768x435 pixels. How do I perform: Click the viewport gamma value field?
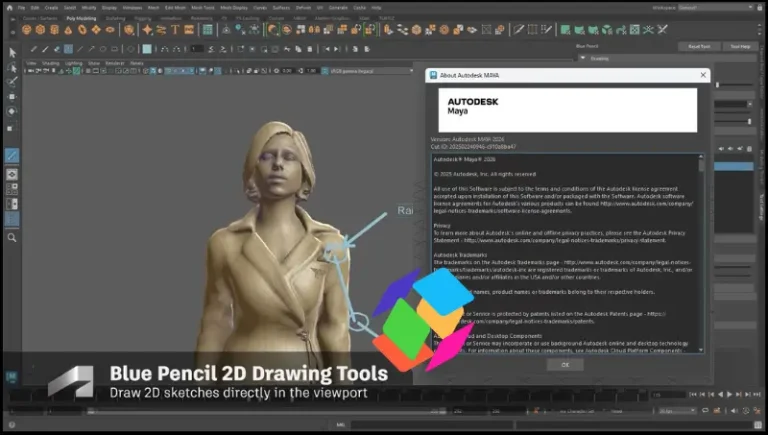coord(311,71)
